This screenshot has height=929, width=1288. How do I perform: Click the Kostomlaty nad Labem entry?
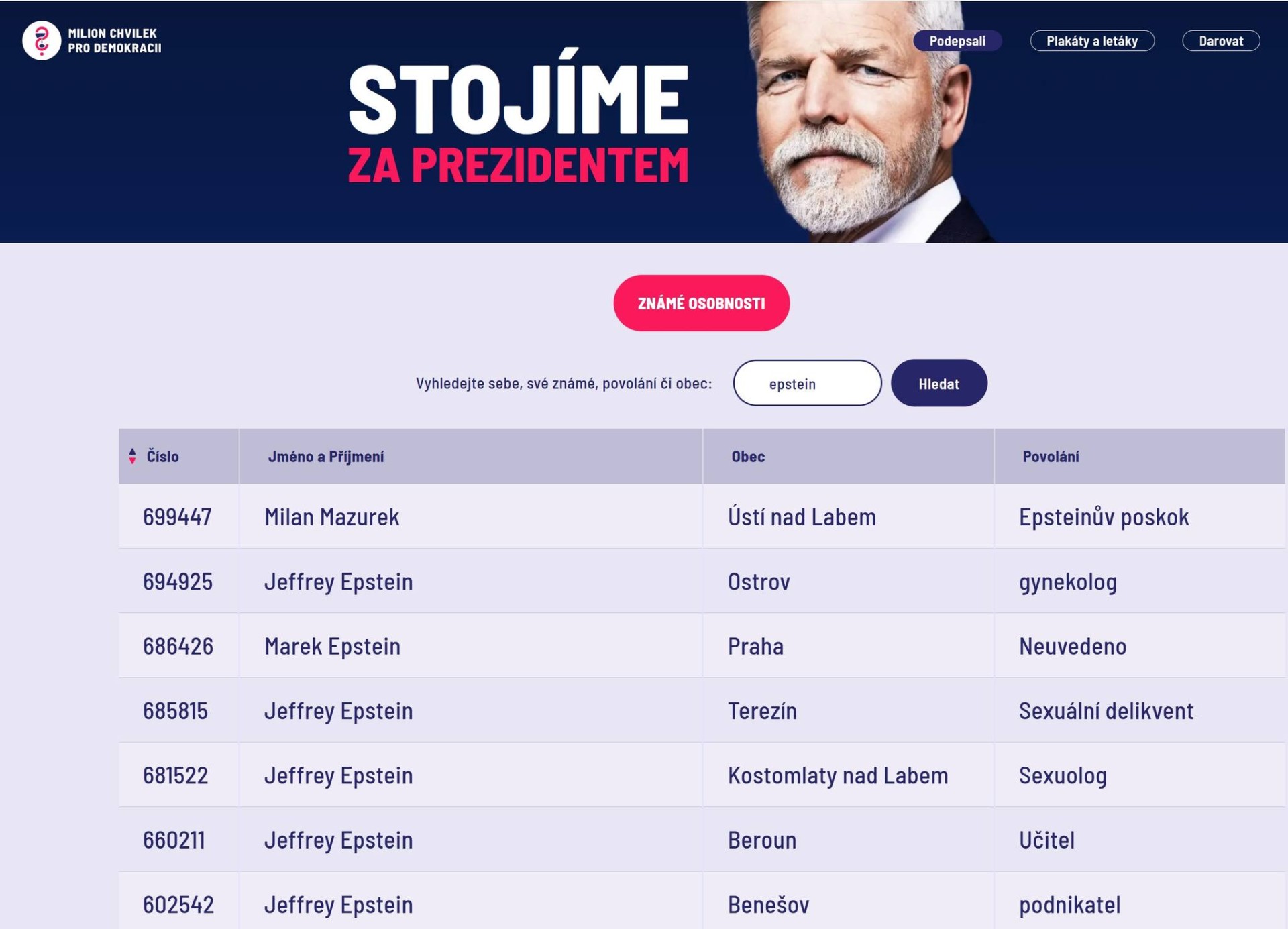[838, 775]
